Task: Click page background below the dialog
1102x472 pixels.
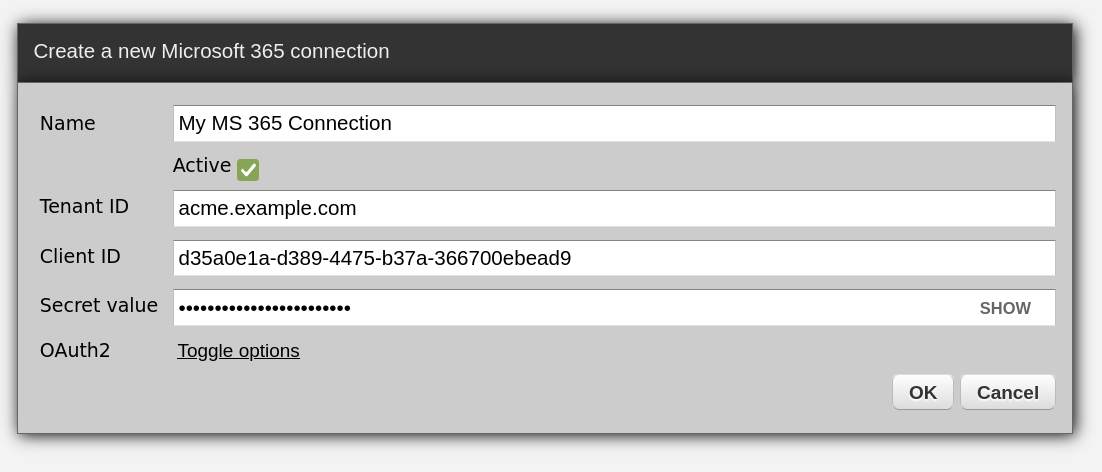Action: [x=550, y=455]
